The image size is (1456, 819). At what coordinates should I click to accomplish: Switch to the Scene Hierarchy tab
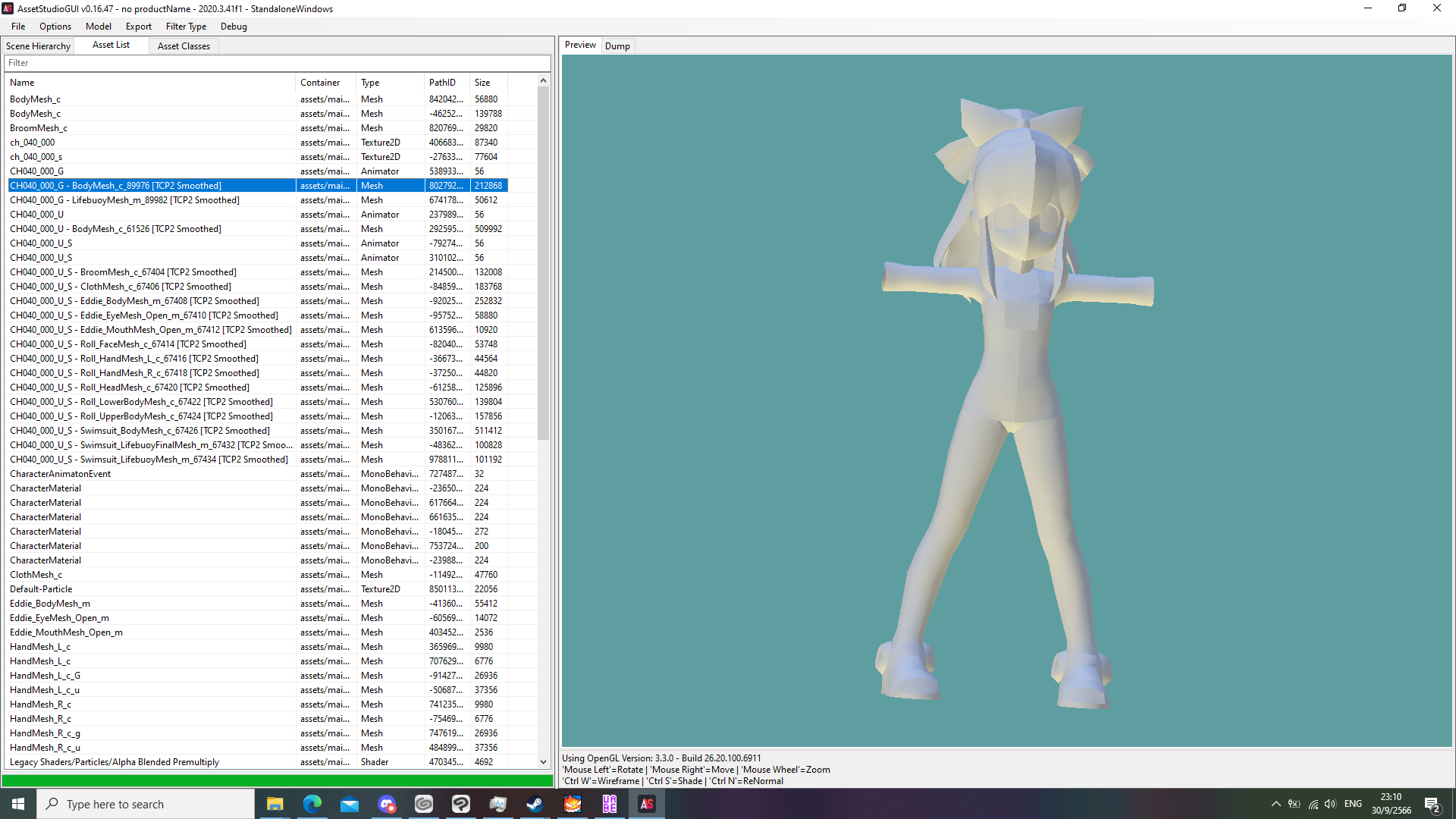[x=39, y=46]
